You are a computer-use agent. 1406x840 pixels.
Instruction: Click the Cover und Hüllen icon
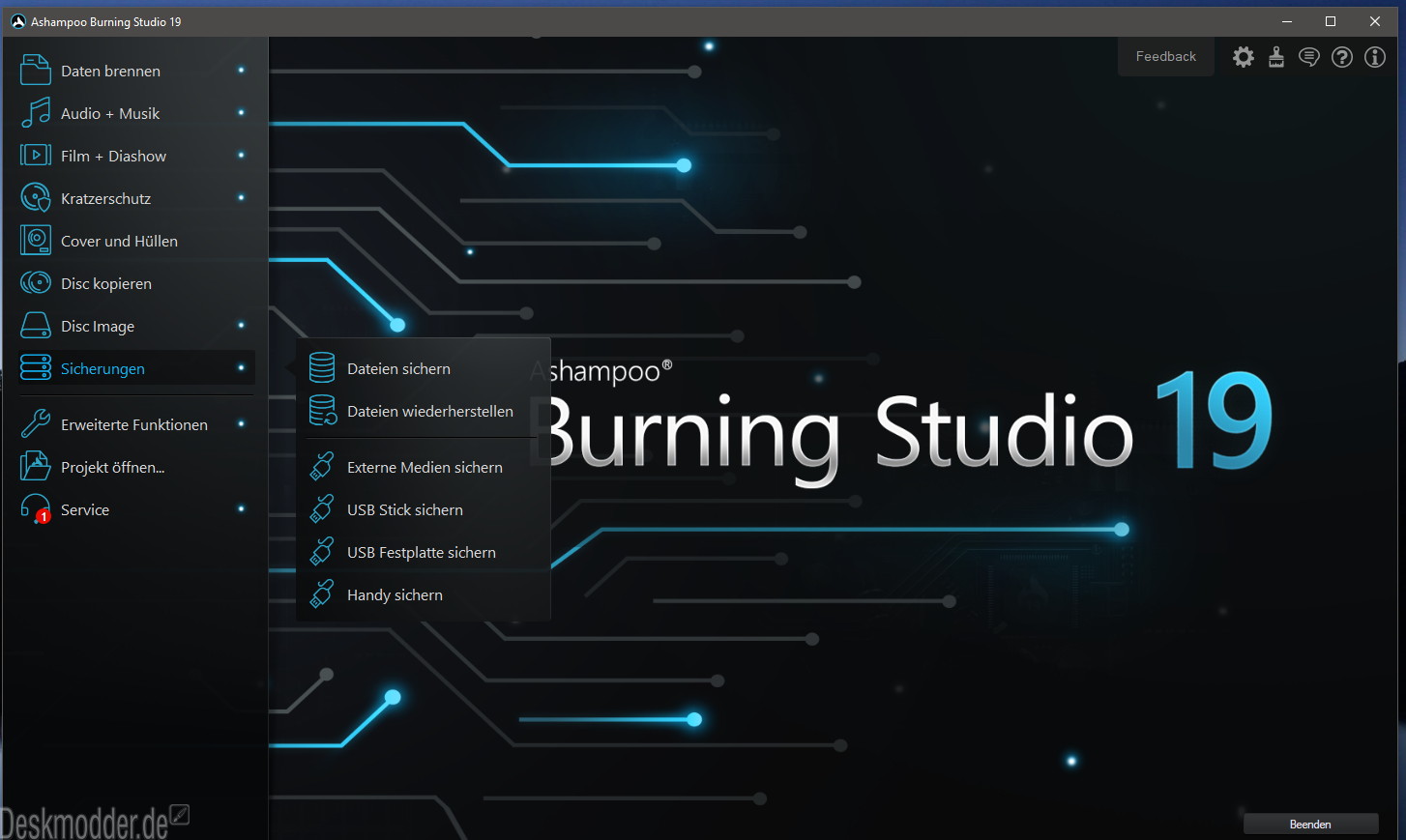point(36,241)
